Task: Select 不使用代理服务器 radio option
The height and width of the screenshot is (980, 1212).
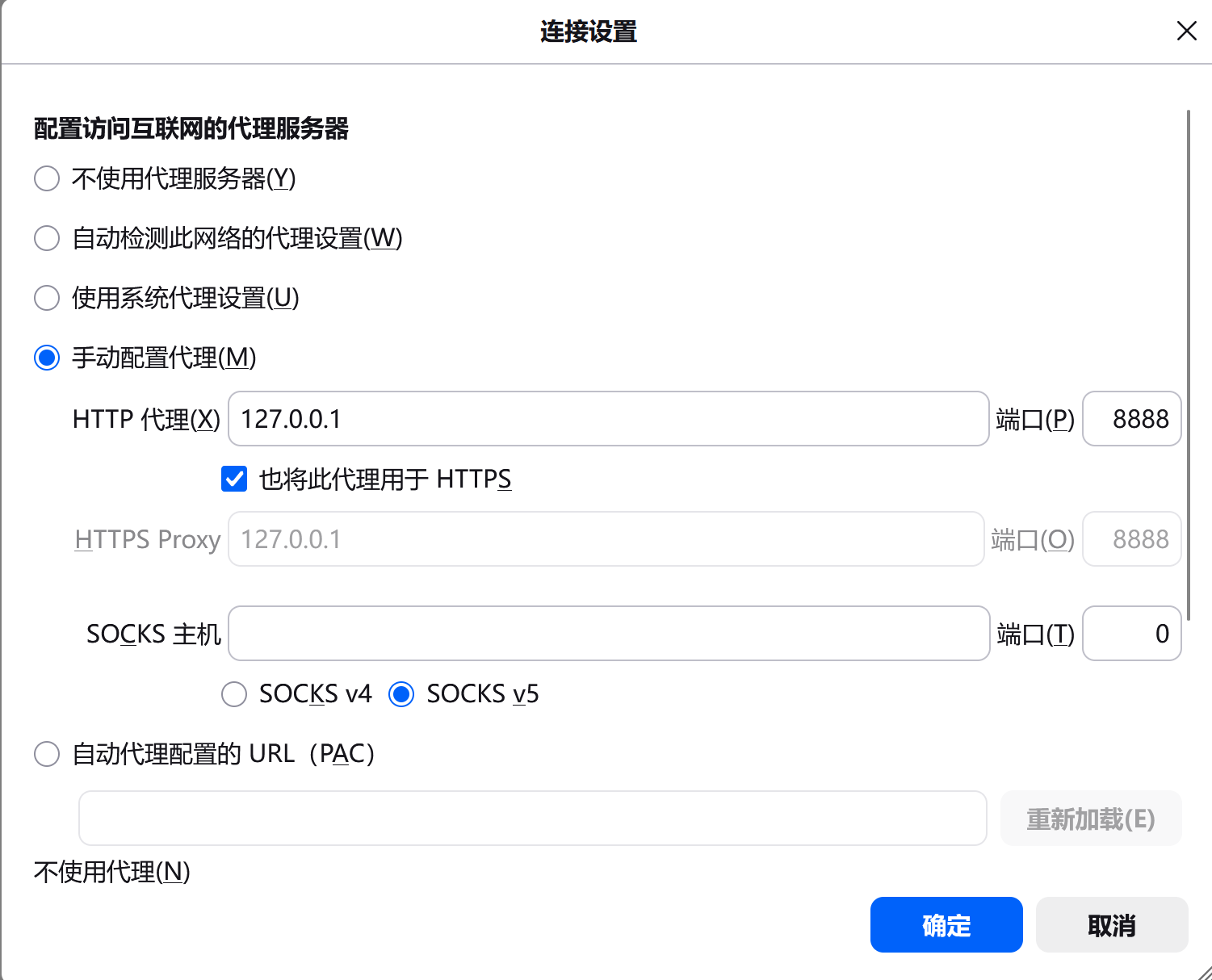Action: point(46,178)
